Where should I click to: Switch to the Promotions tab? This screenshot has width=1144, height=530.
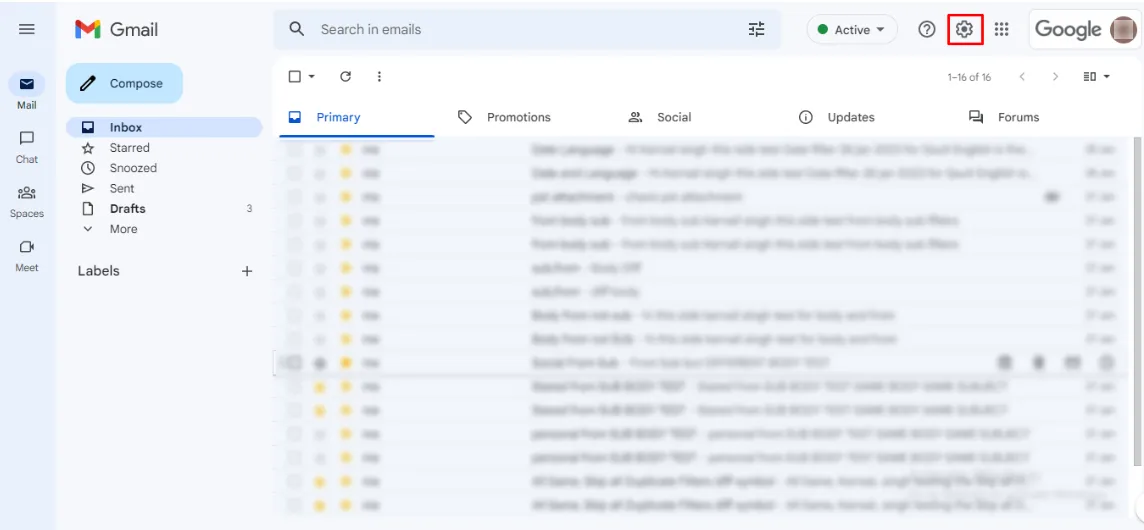pyautogui.click(x=518, y=117)
